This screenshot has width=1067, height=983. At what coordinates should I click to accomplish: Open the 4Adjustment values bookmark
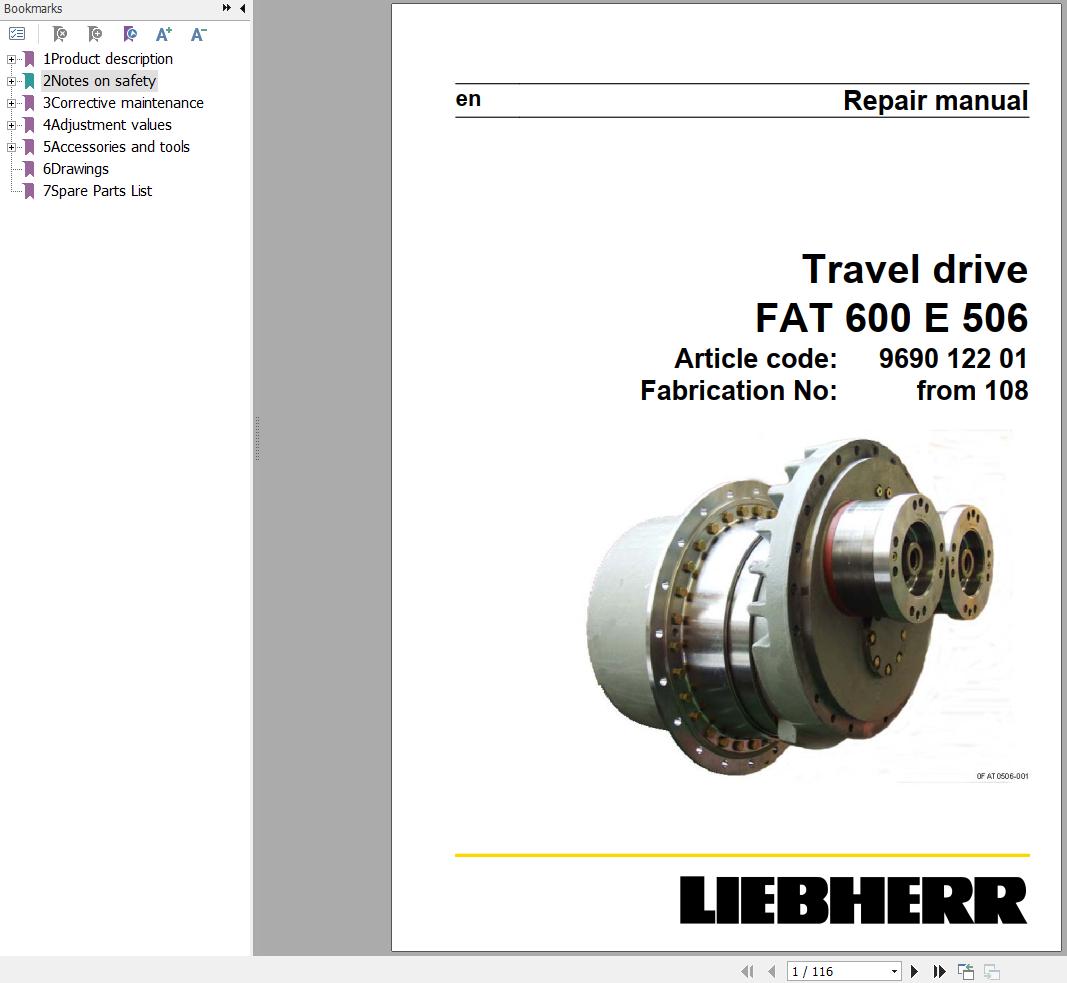pos(107,125)
